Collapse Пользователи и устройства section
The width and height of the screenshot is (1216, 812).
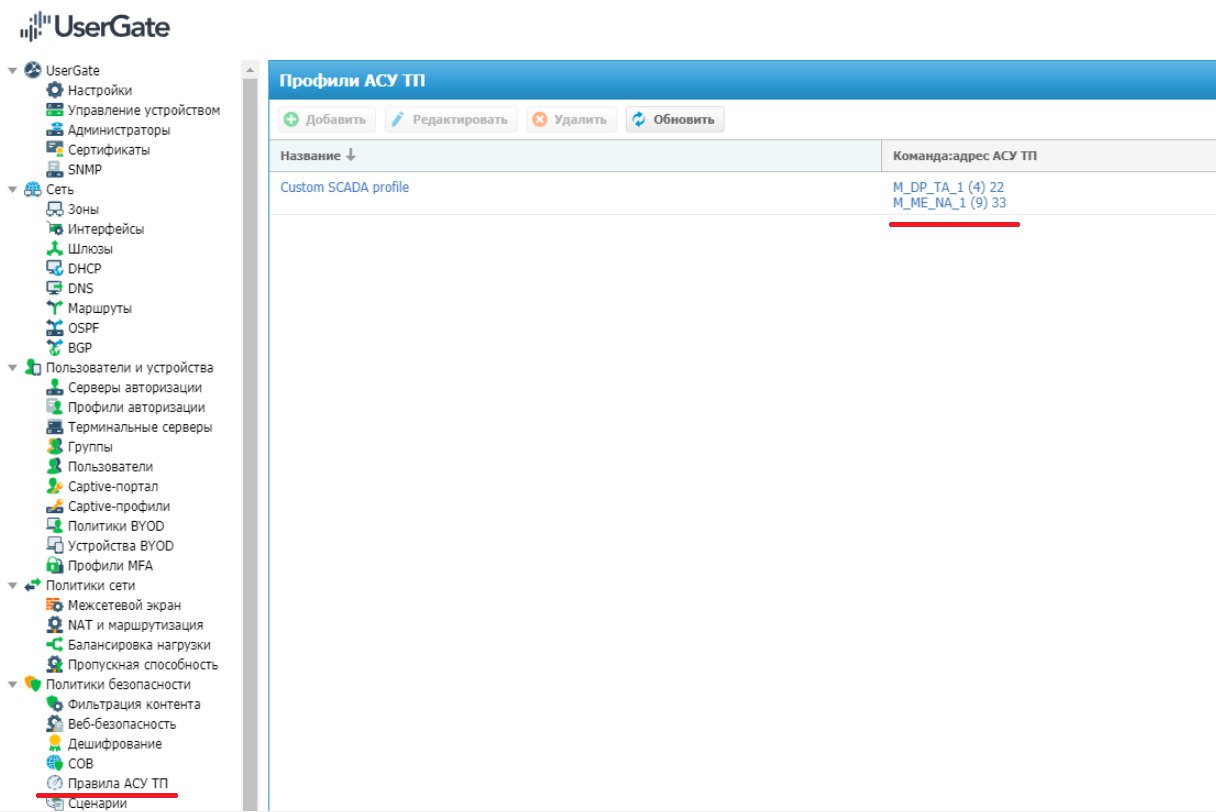(x=13, y=368)
